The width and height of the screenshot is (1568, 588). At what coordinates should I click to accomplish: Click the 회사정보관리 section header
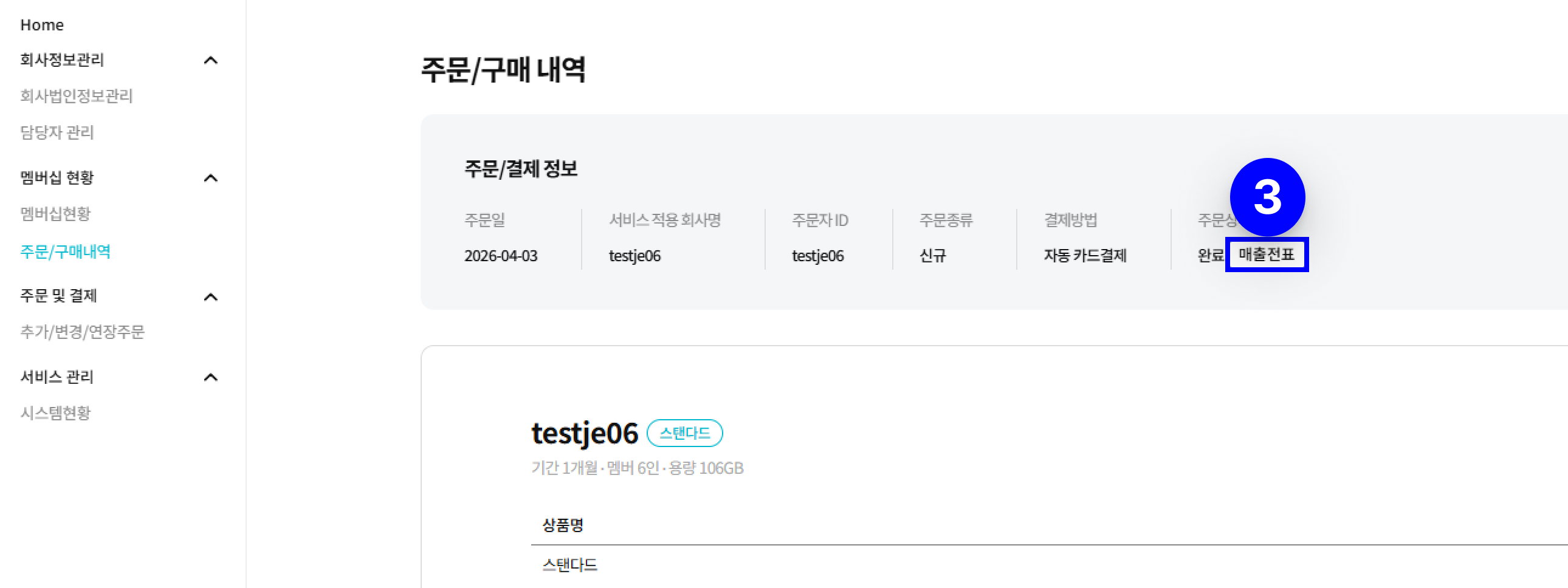62,60
